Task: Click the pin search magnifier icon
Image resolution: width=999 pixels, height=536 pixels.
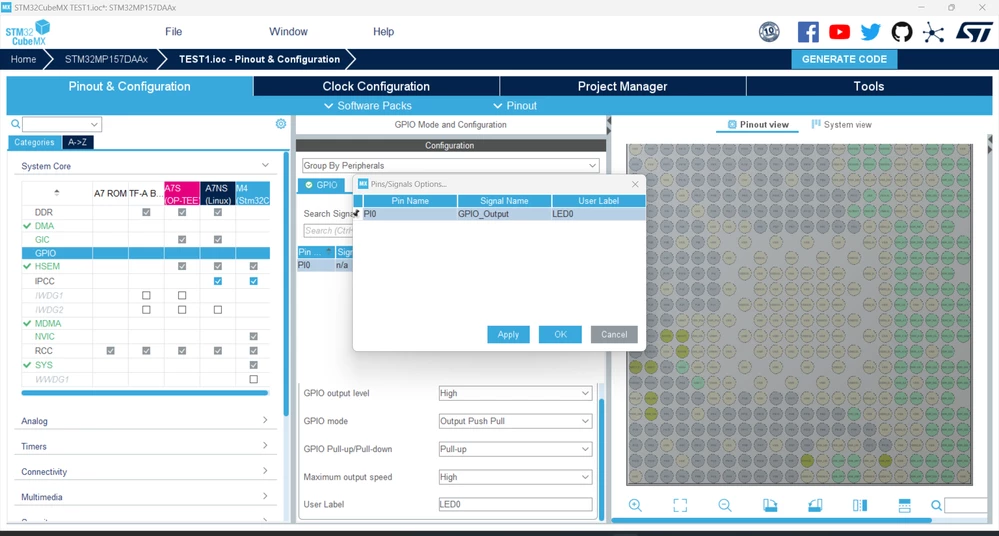Action: click(x=936, y=505)
